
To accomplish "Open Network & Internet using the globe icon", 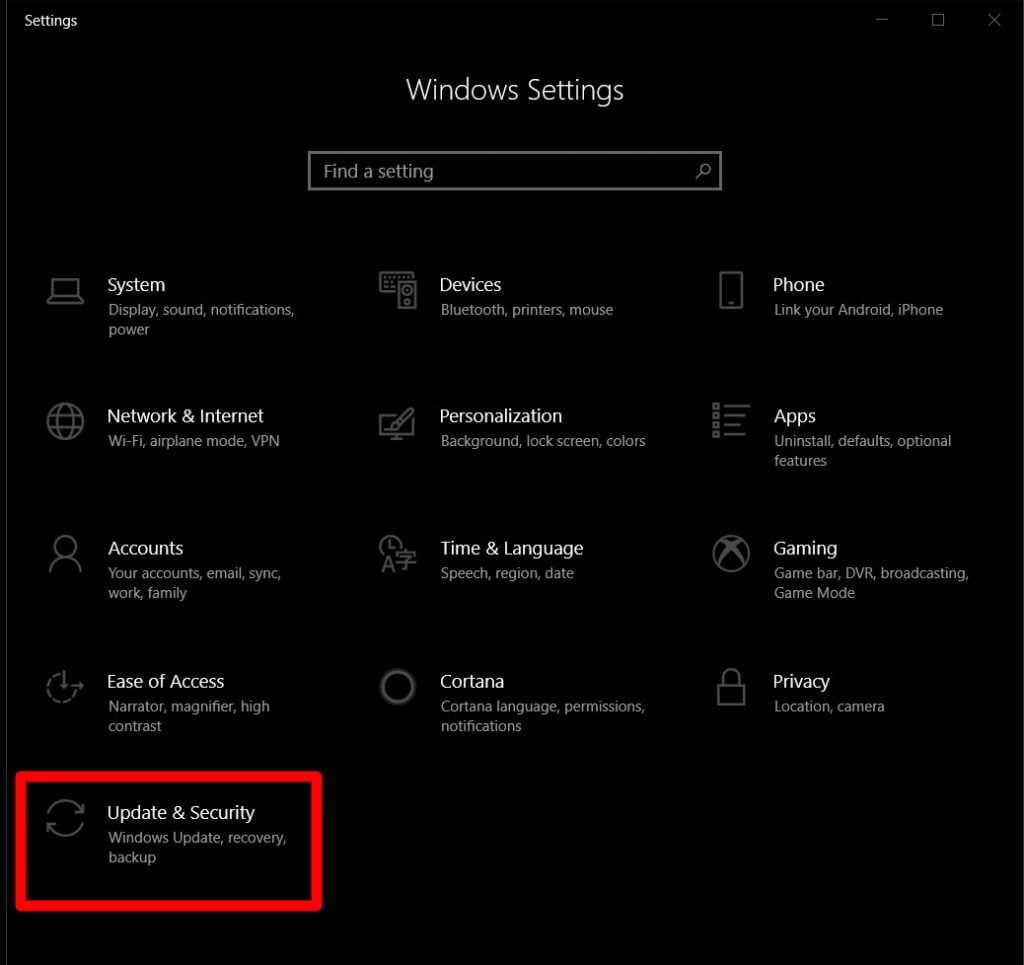I will coord(64,422).
